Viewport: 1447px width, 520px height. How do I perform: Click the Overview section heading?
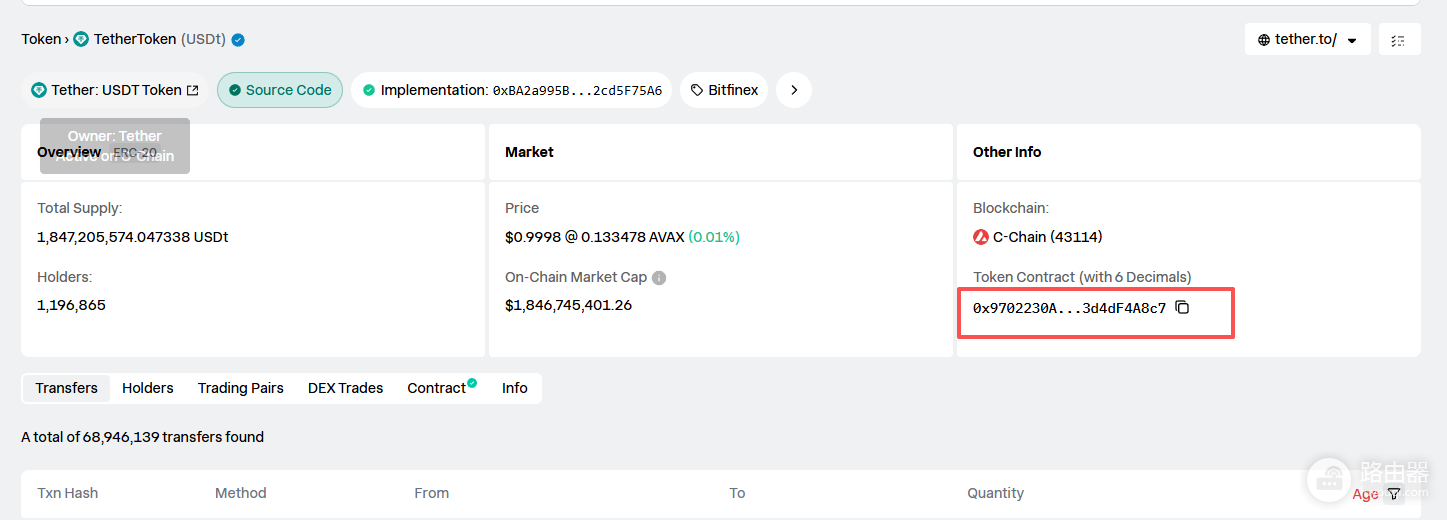[x=69, y=152]
